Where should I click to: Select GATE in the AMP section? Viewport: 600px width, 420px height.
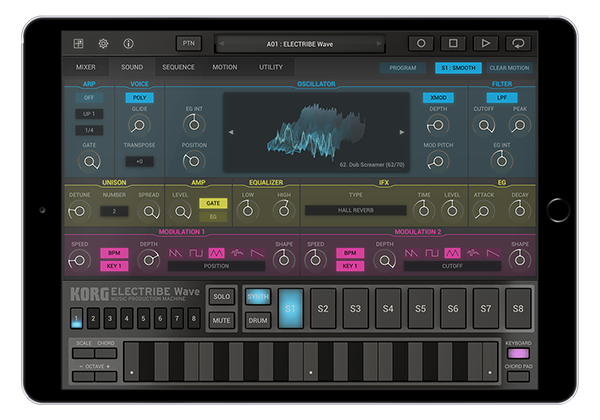[213, 203]
